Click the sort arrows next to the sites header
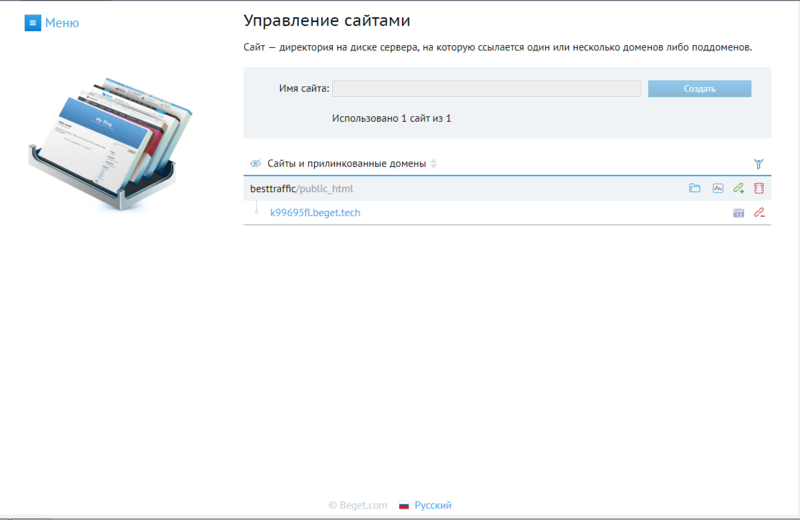This screenshot has height=520, width=800. click(433, 163)
